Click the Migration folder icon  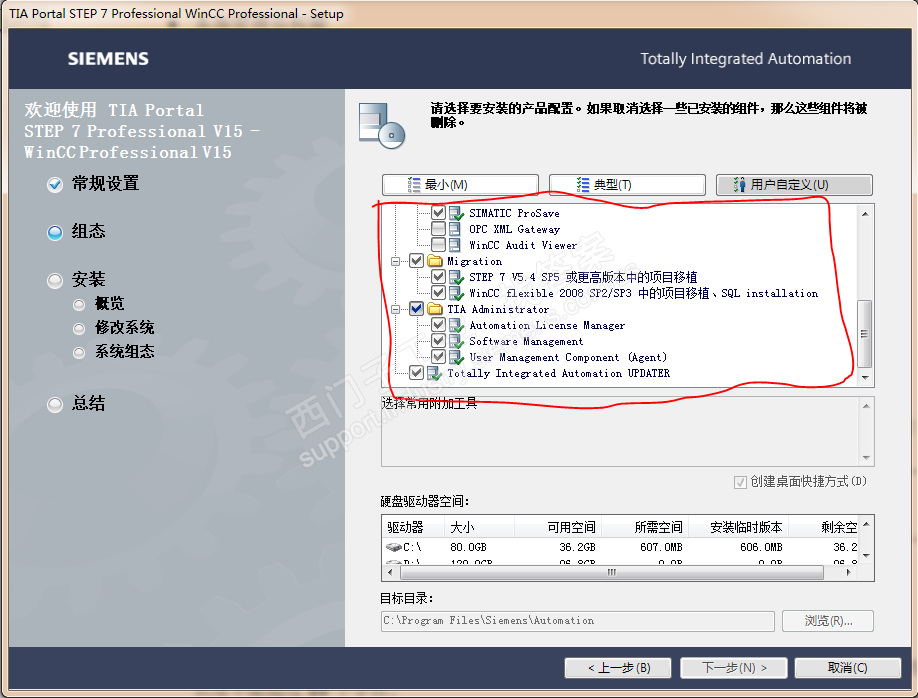pos(434,261)
